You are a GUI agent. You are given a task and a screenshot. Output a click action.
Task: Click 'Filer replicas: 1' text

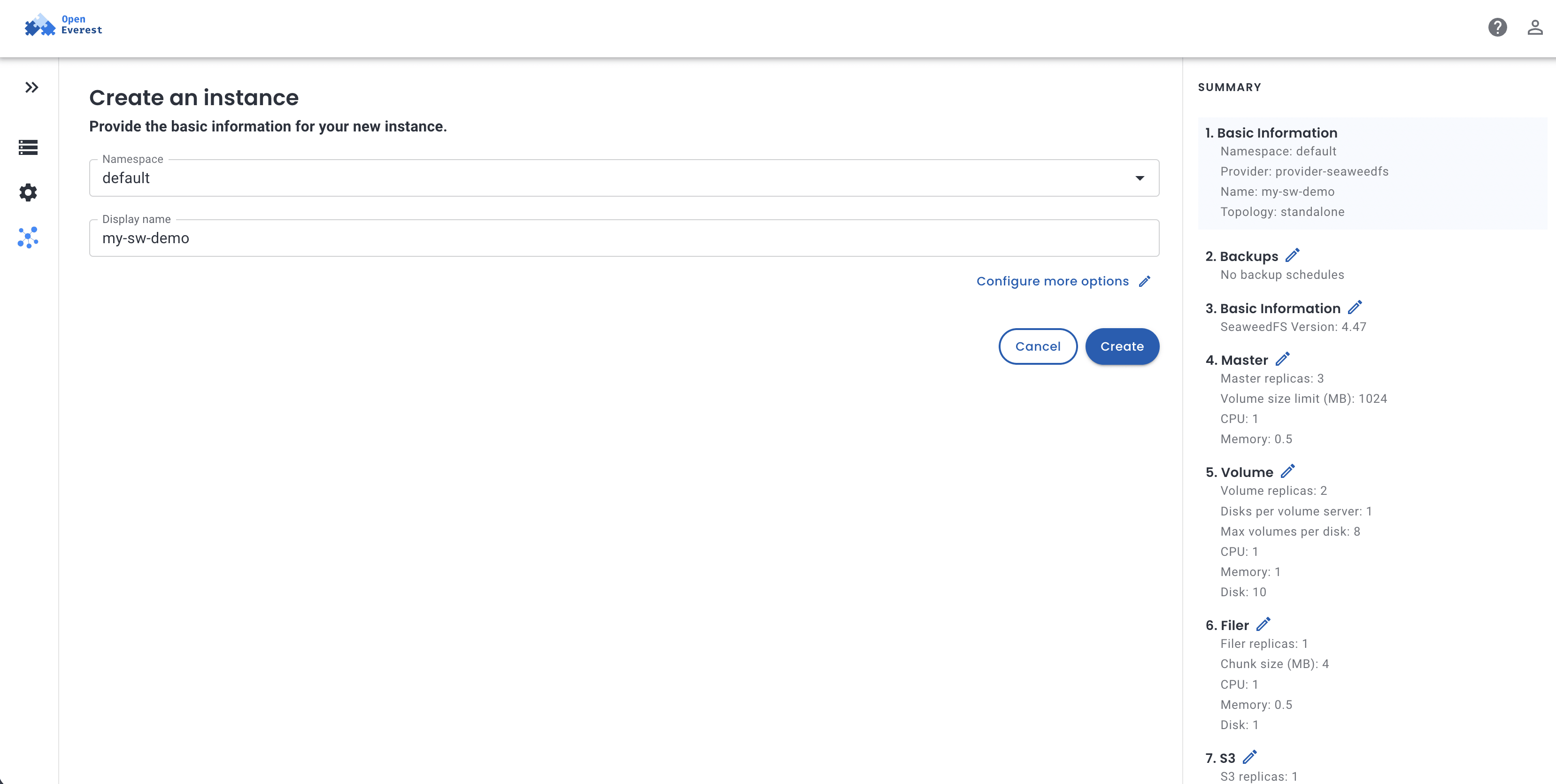1264,644
